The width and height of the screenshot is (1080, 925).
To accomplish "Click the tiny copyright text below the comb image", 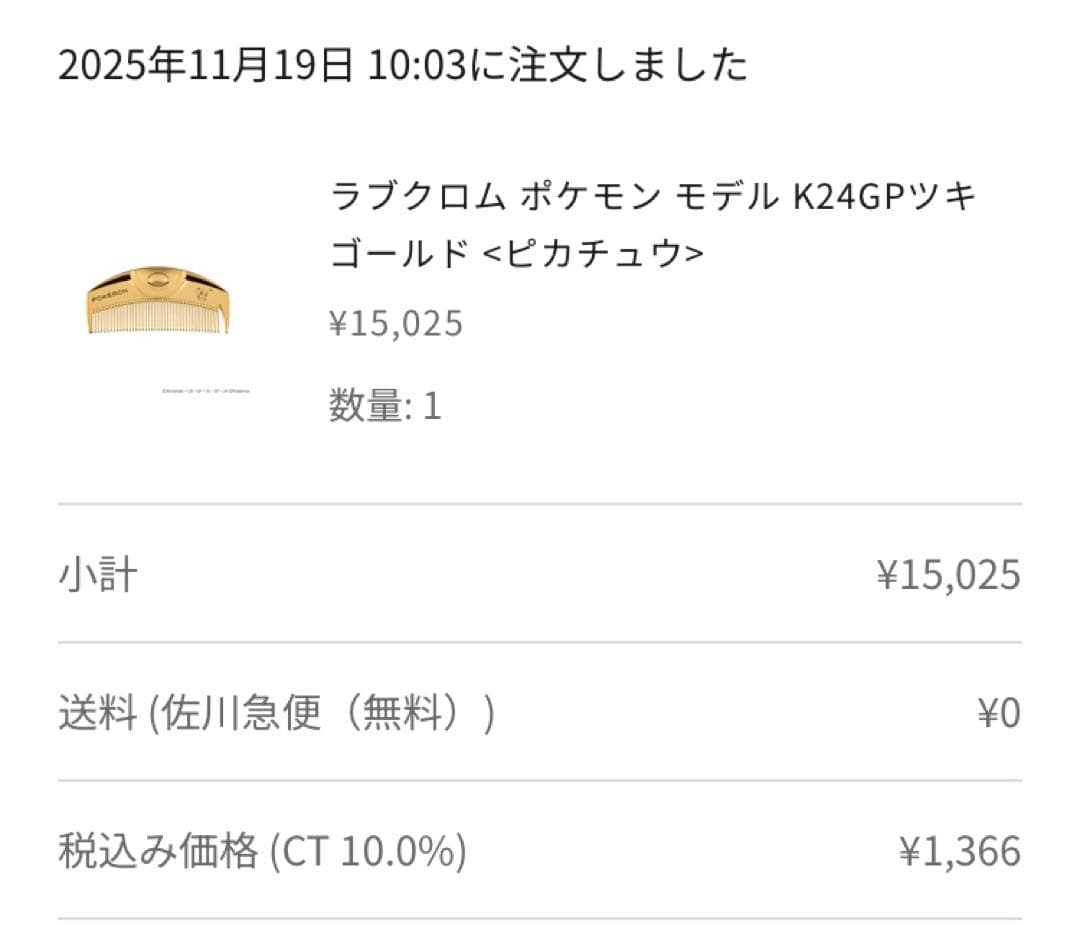I will coord(205,391).
